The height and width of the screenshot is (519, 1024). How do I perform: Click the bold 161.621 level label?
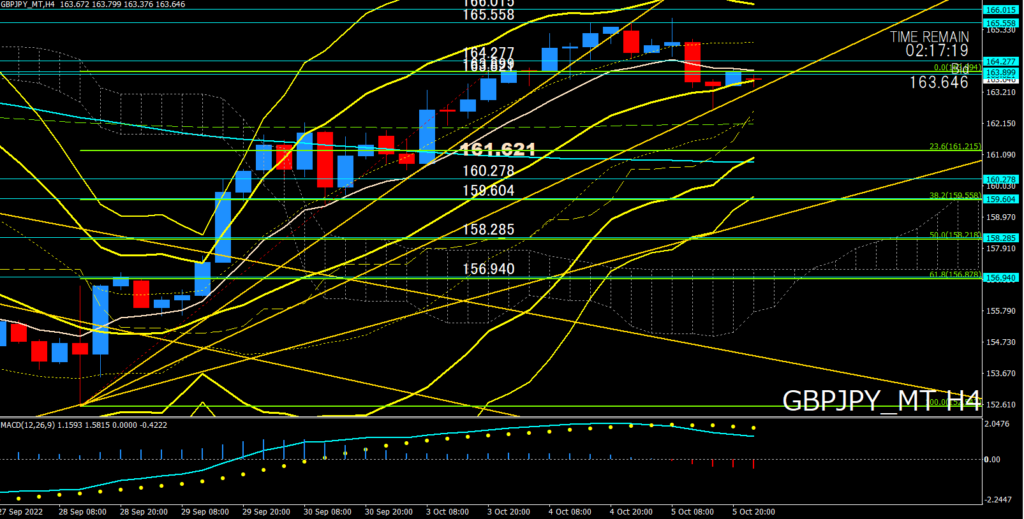point(498,149)
